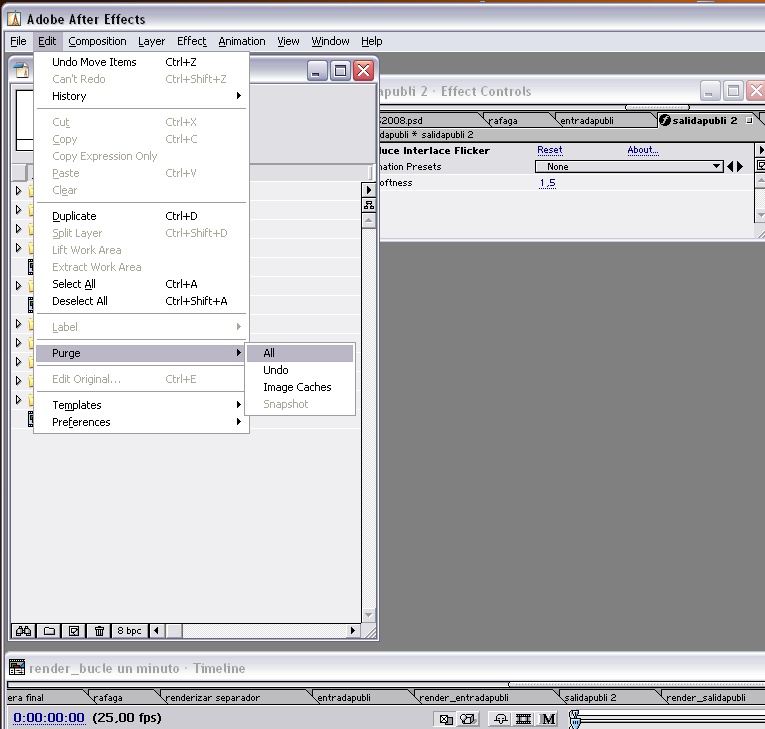Click the trash delete icon in Project panel
Image resolution: width=765 pixels, height=729 pixels.
(x=99, y=631)
